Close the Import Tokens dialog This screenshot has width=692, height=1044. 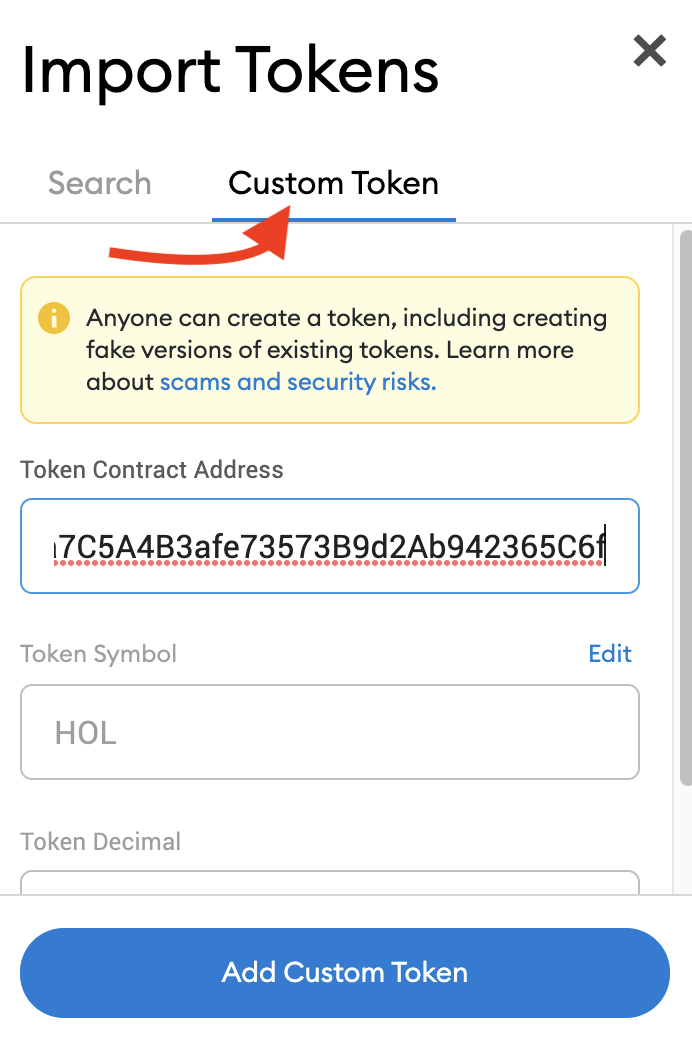(x=650, y=50)
